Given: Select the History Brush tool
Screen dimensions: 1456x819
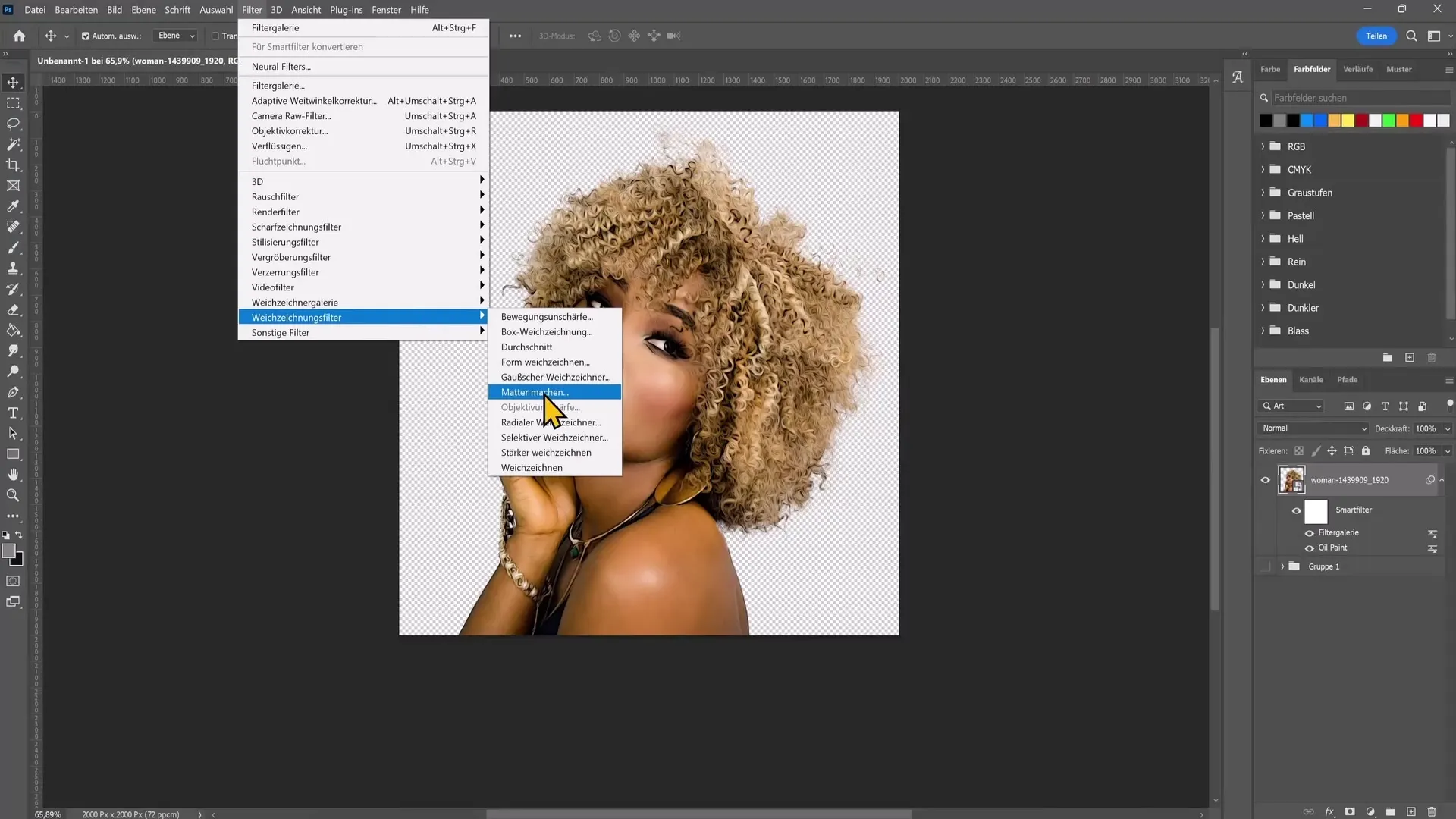Looking at the screenshot, I should (x=13, y=289).
